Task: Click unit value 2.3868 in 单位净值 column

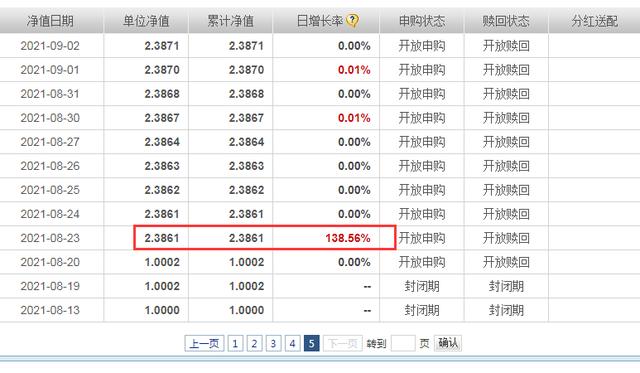Action: pos(162,94)
